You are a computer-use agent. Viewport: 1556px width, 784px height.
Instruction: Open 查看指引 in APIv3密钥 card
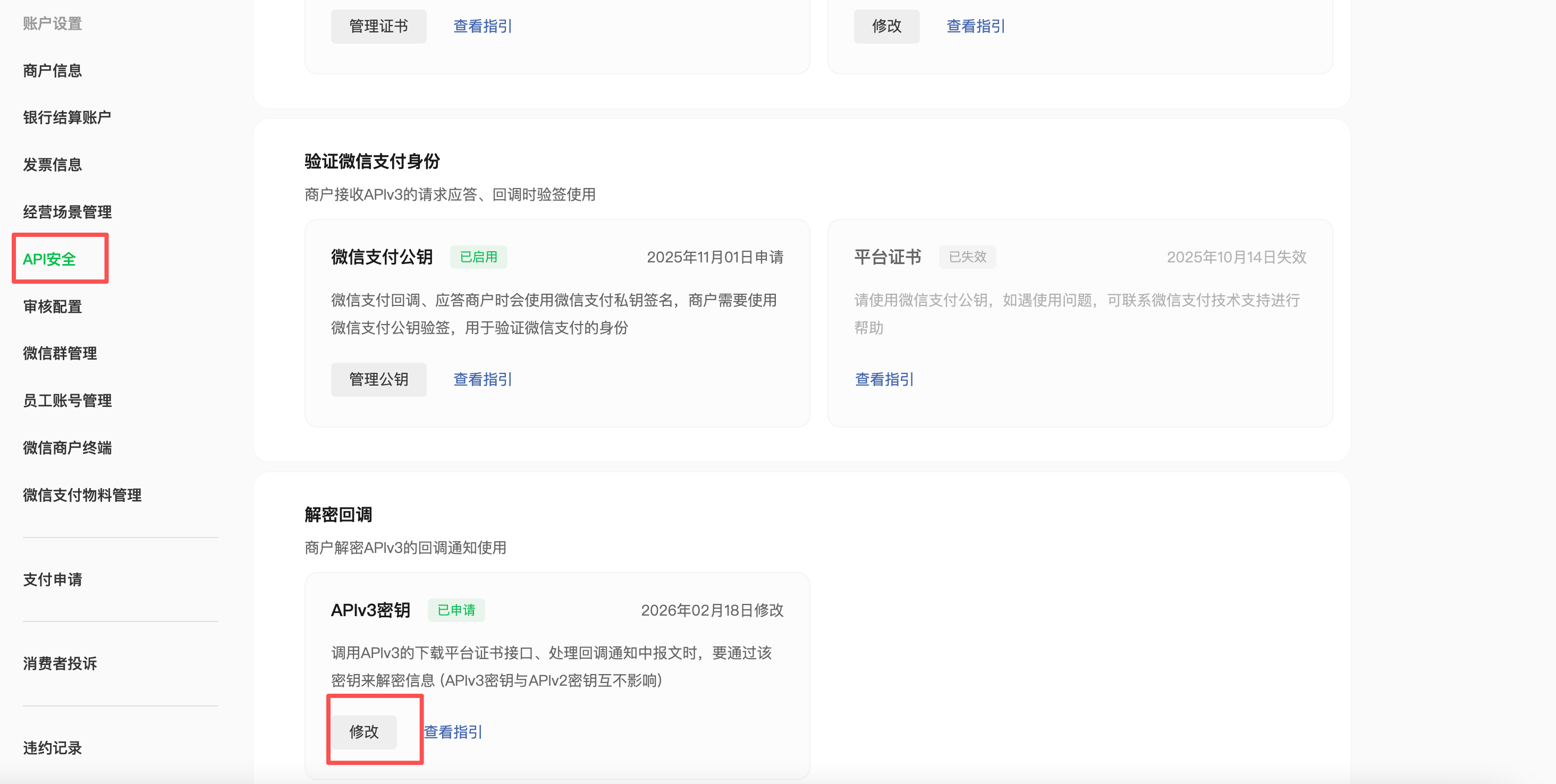coord(453,731)
